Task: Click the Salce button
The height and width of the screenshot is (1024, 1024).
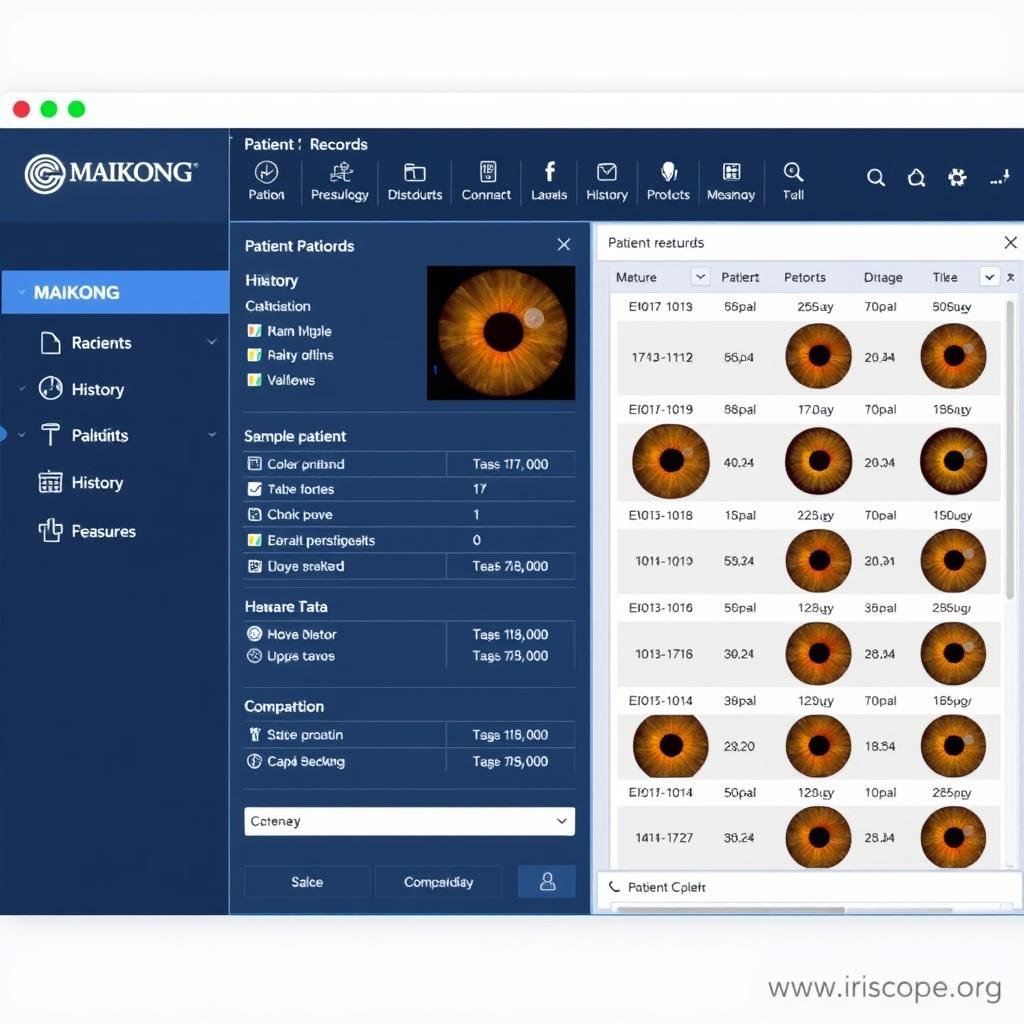Action: [x=307, y=882]
